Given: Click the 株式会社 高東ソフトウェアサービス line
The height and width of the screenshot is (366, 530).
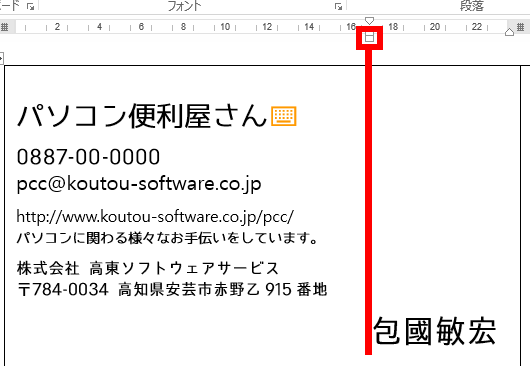Looking at the screenshot, I should (148, 268).
